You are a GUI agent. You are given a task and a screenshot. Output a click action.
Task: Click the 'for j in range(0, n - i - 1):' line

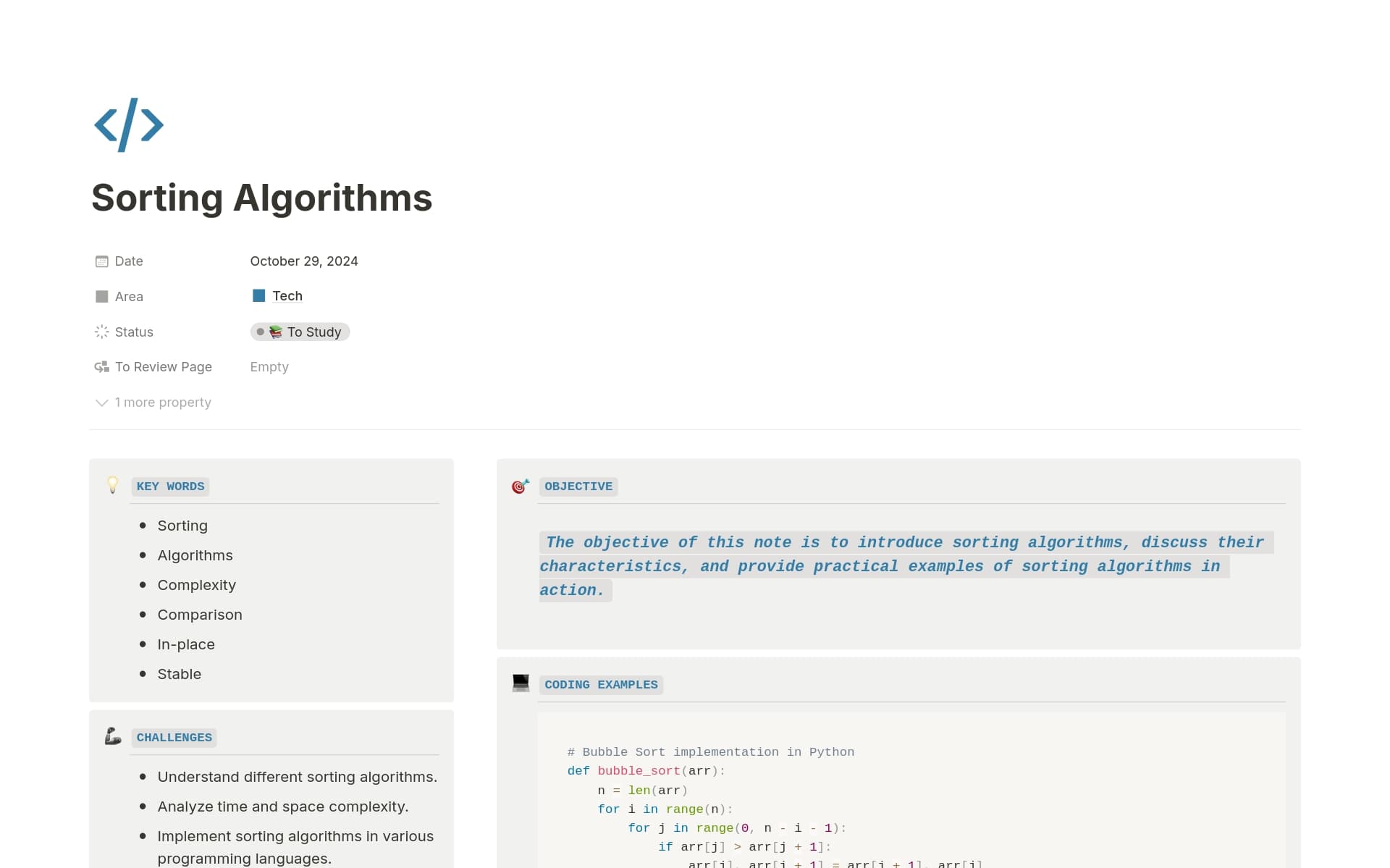pos(737,828)
